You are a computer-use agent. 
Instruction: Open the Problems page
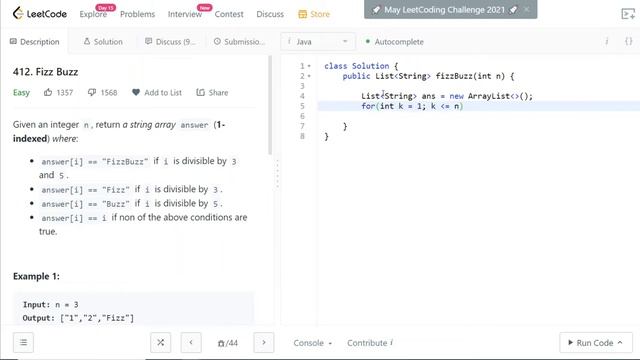point(138,14)
